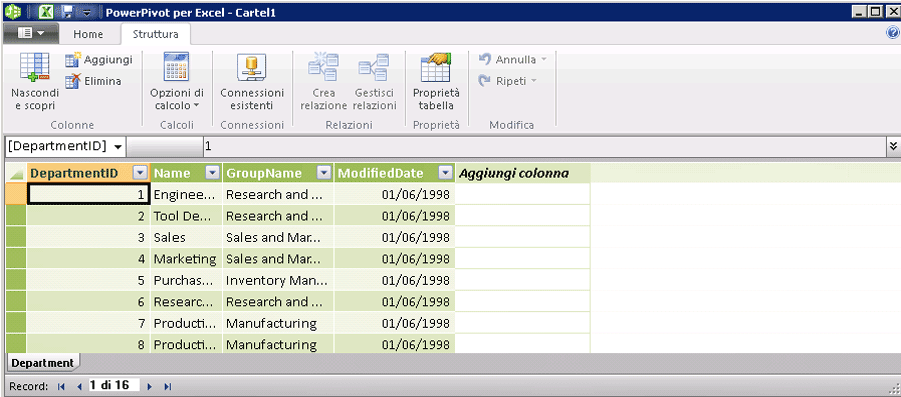Screen dimensions: 901x397
Task: Select GroupName Research and ... in row 1
Action: [278, 195]
